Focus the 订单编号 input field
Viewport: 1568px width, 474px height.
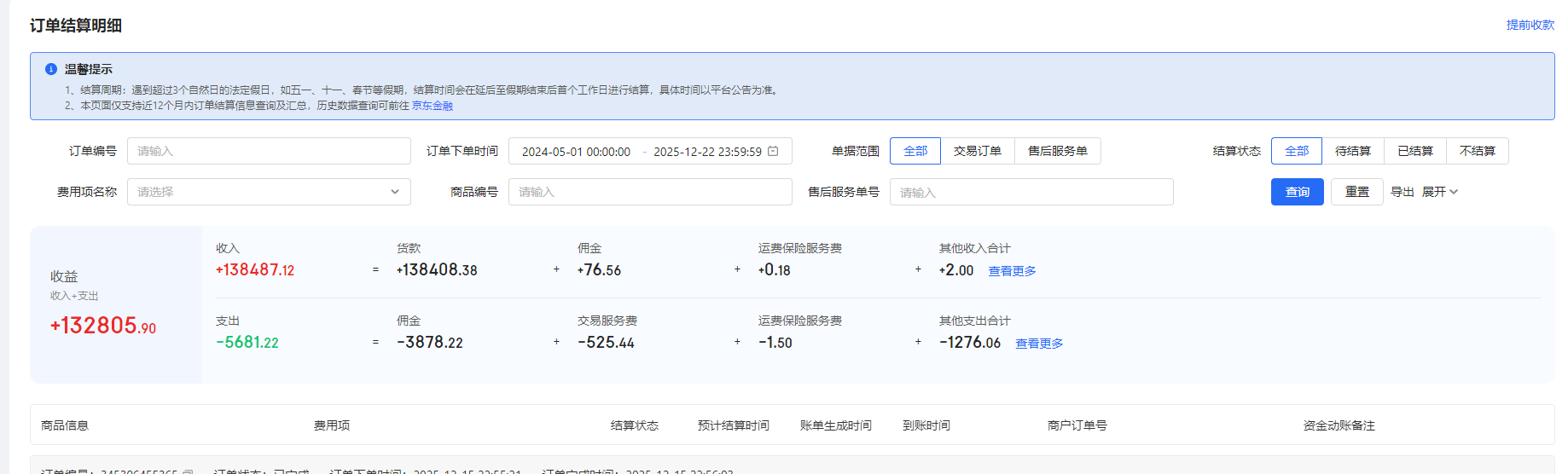(269, 151)
